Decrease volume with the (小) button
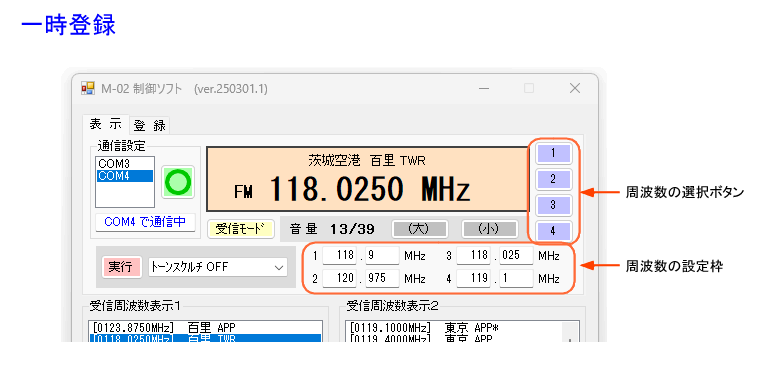Screen dimensions: 768x385 pyautogui.click(x=489, y=229)
